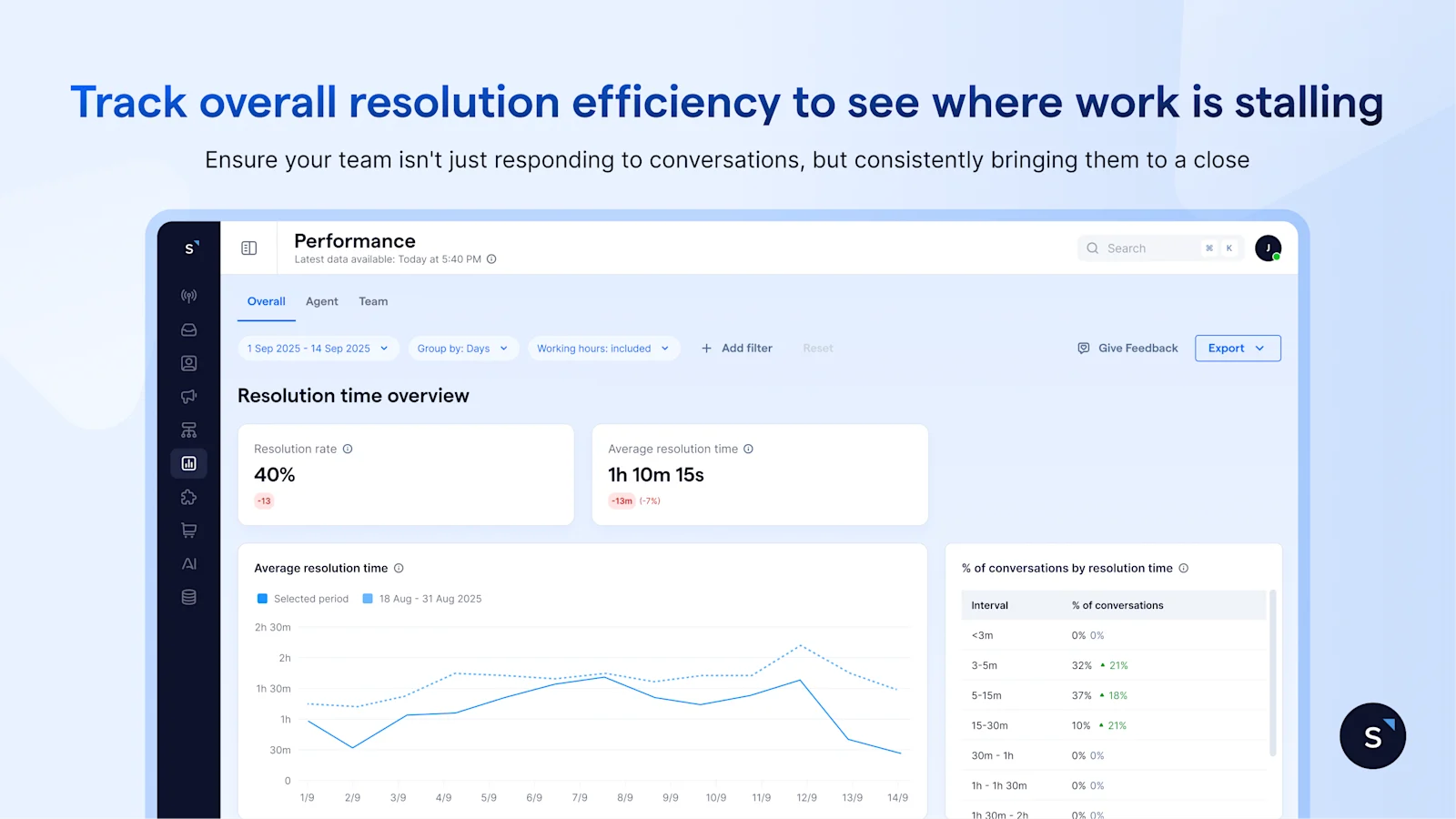Open the Reports analytics icon in sidebar
1456x819 pixels.
click(188, 463)
